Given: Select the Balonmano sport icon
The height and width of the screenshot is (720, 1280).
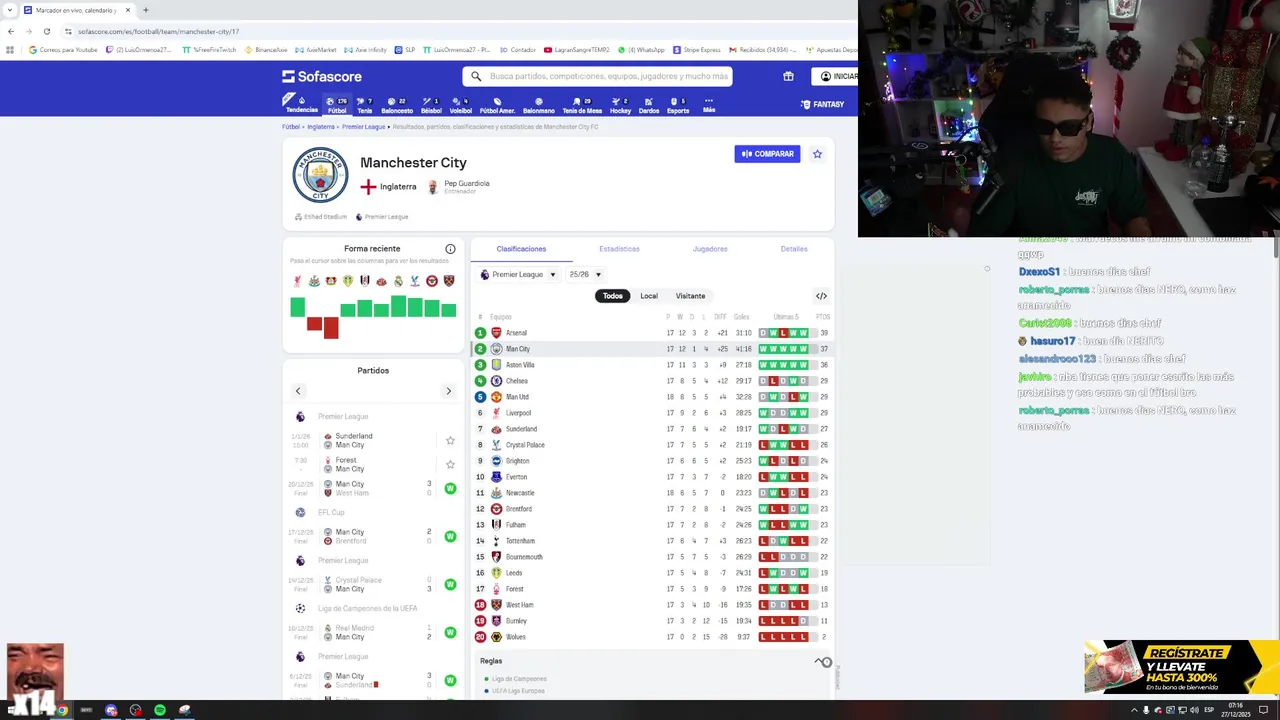Looking at the screenshot, I should pyautogui.click(x=538, y=105).
